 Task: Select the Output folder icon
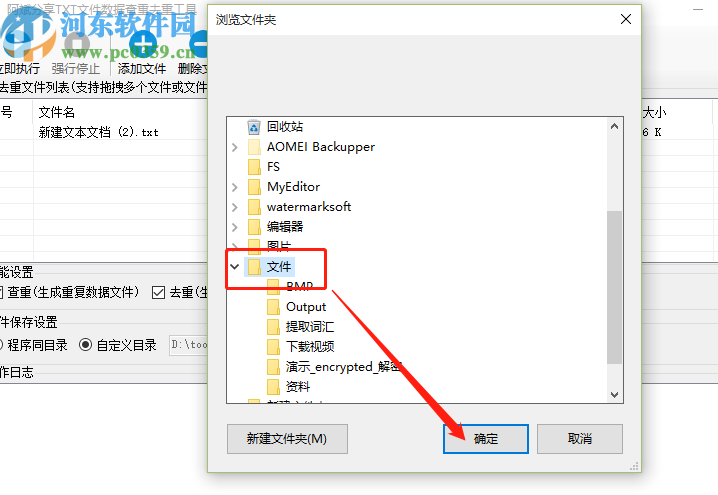[273, 307]
